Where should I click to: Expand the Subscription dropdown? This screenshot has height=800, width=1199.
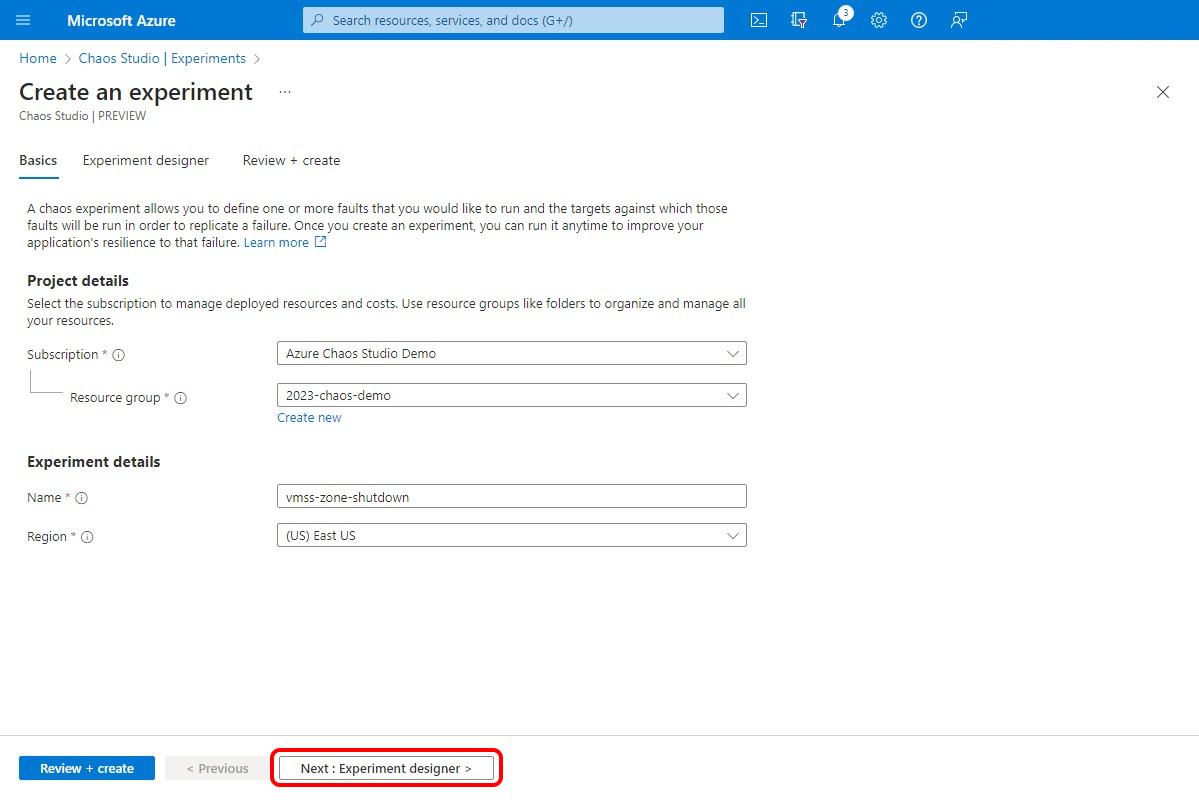(512, 353)
